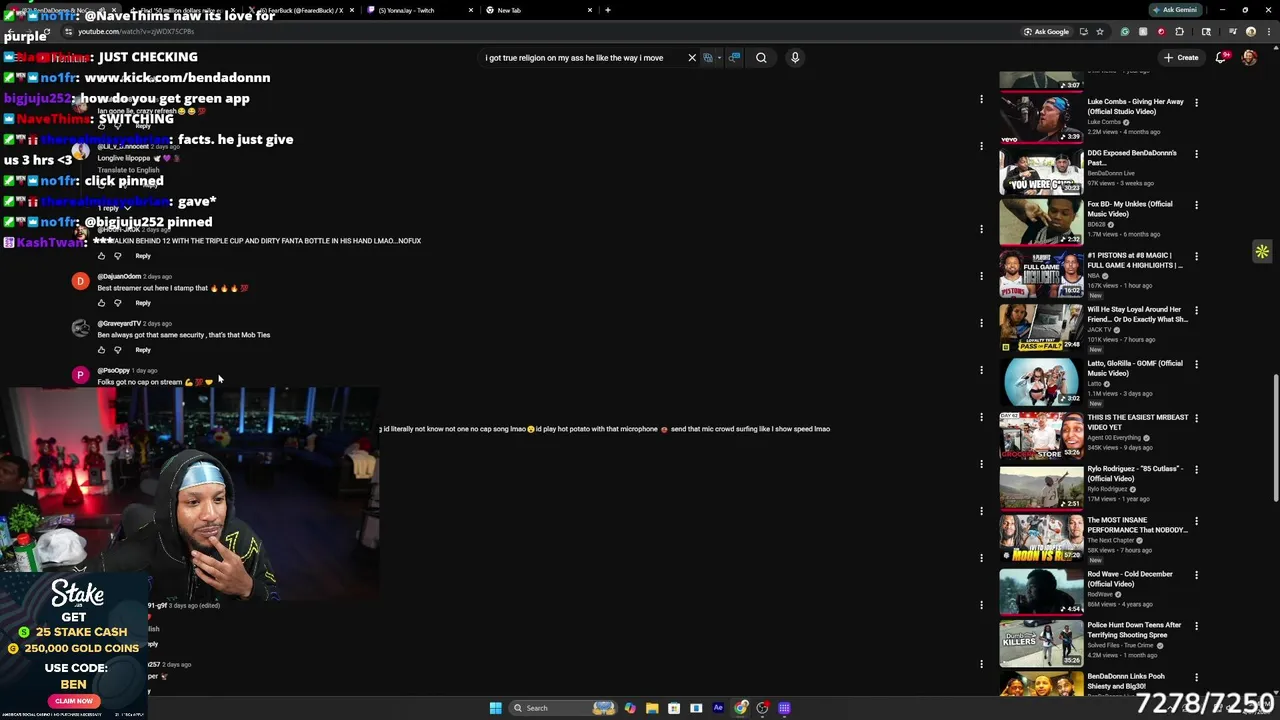Screen dimensions: 1280x720
Task: Reply to the @DajuanOdom comment
Action: [x=143, y=303]
